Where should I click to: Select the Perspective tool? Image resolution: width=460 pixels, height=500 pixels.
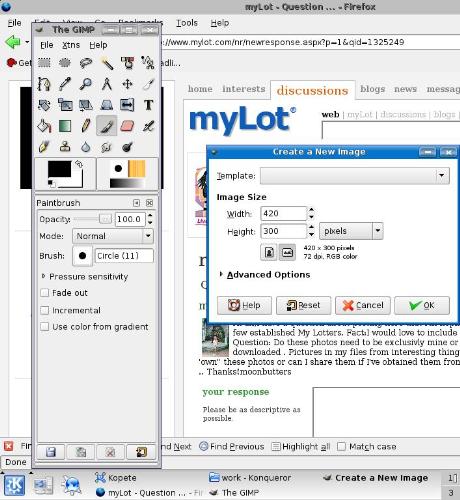tap(107, 105)
